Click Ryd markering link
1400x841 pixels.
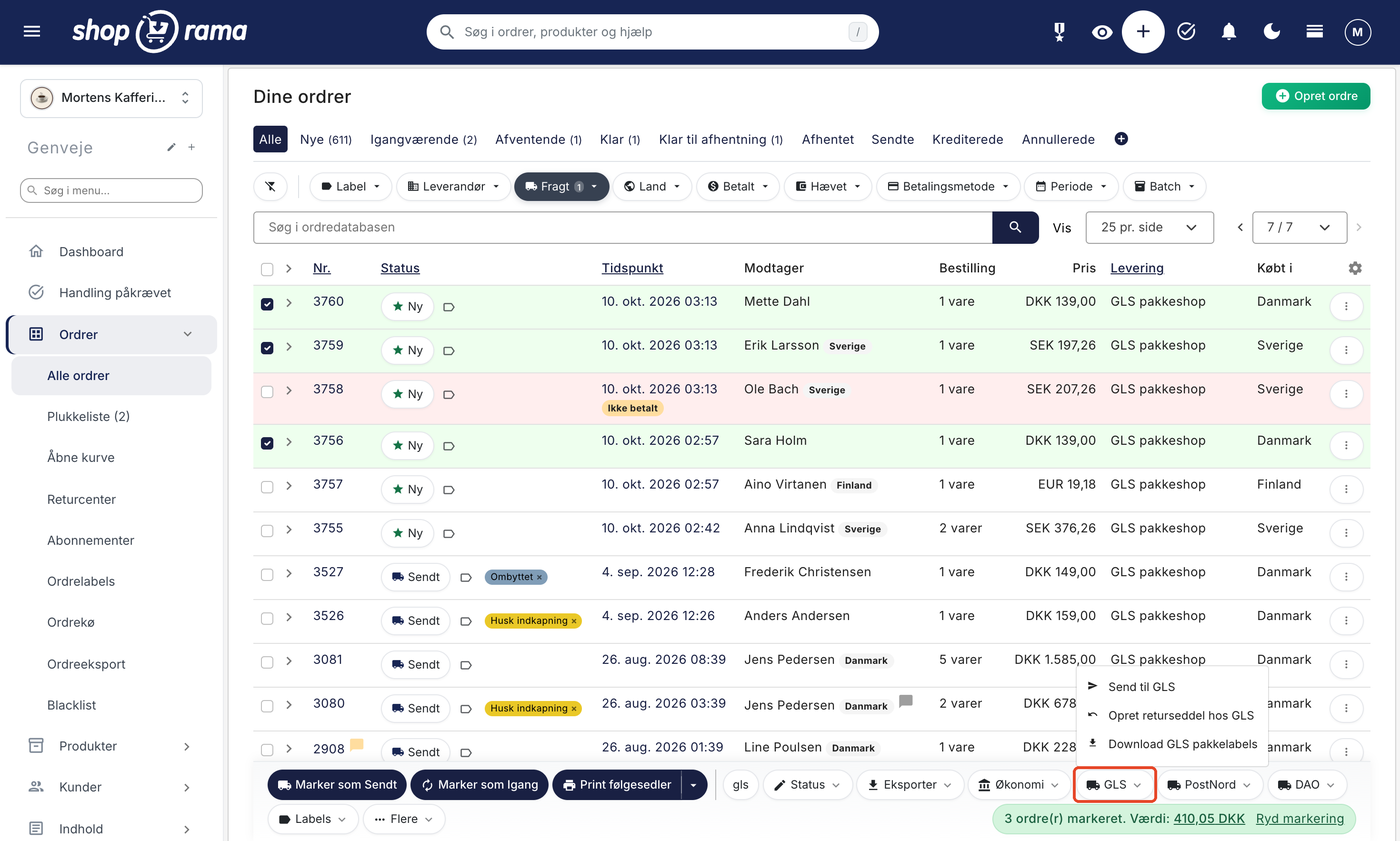click(x=1300, y=818)
